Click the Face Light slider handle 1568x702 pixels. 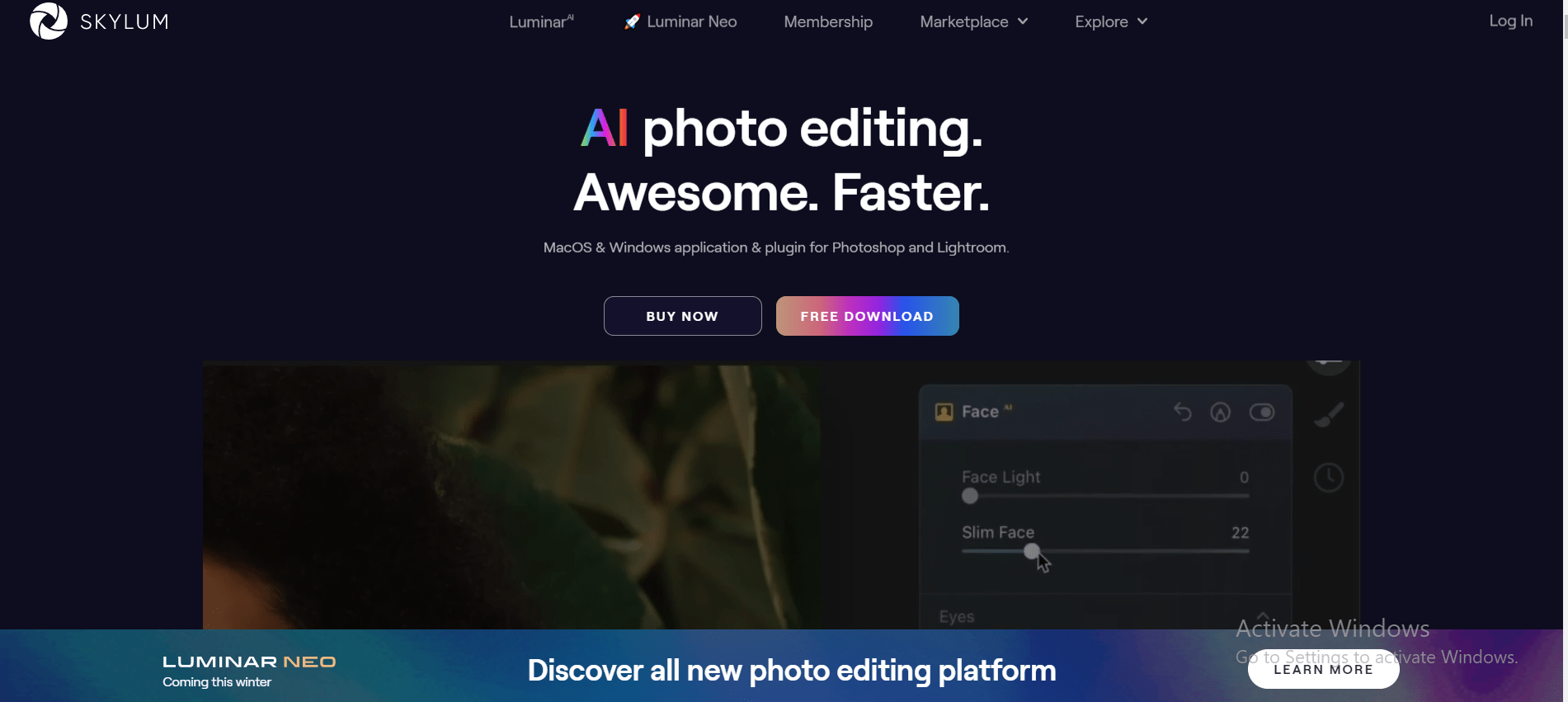(970, 496)
